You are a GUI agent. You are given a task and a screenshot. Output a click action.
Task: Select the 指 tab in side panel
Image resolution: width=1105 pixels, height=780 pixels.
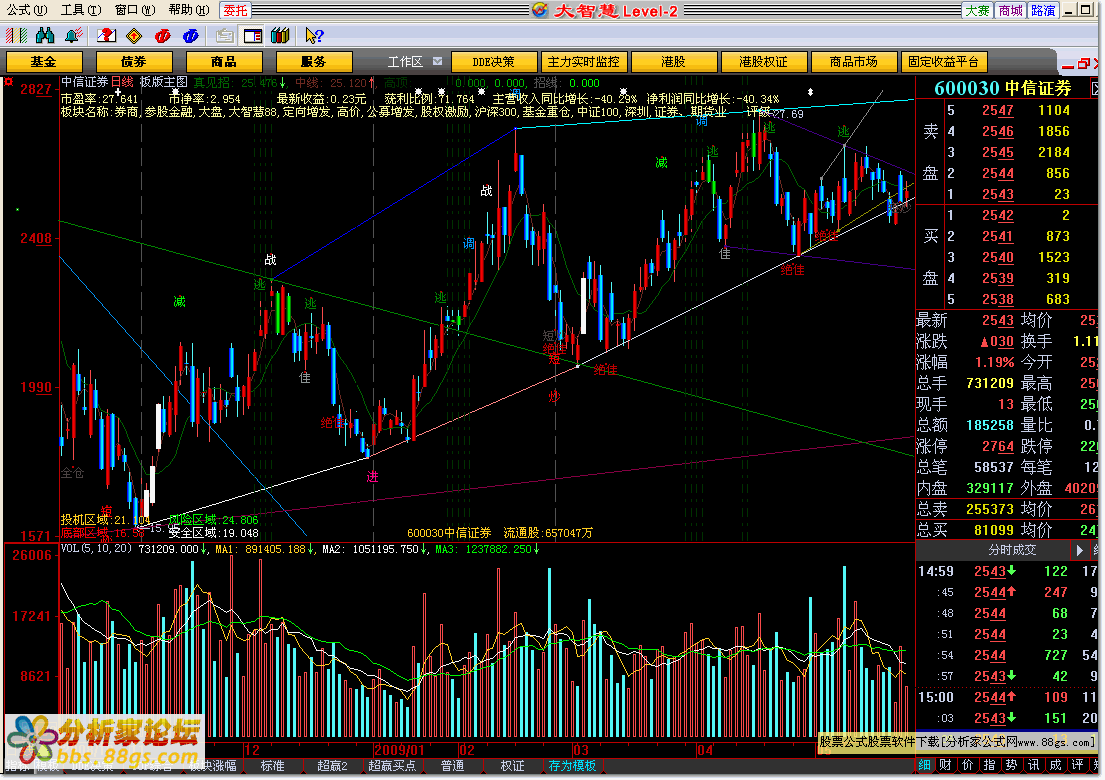click(x=989, y=764)
